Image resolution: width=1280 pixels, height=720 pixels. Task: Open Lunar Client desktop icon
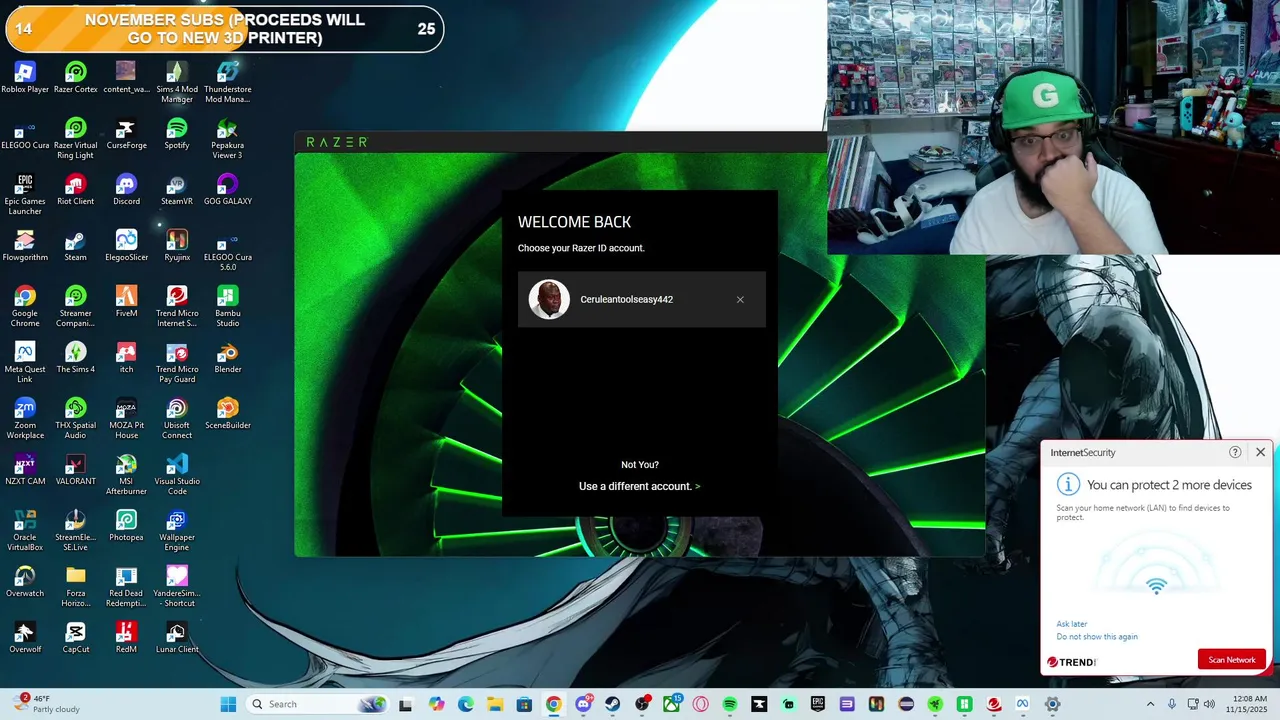(x=177, y=637)
